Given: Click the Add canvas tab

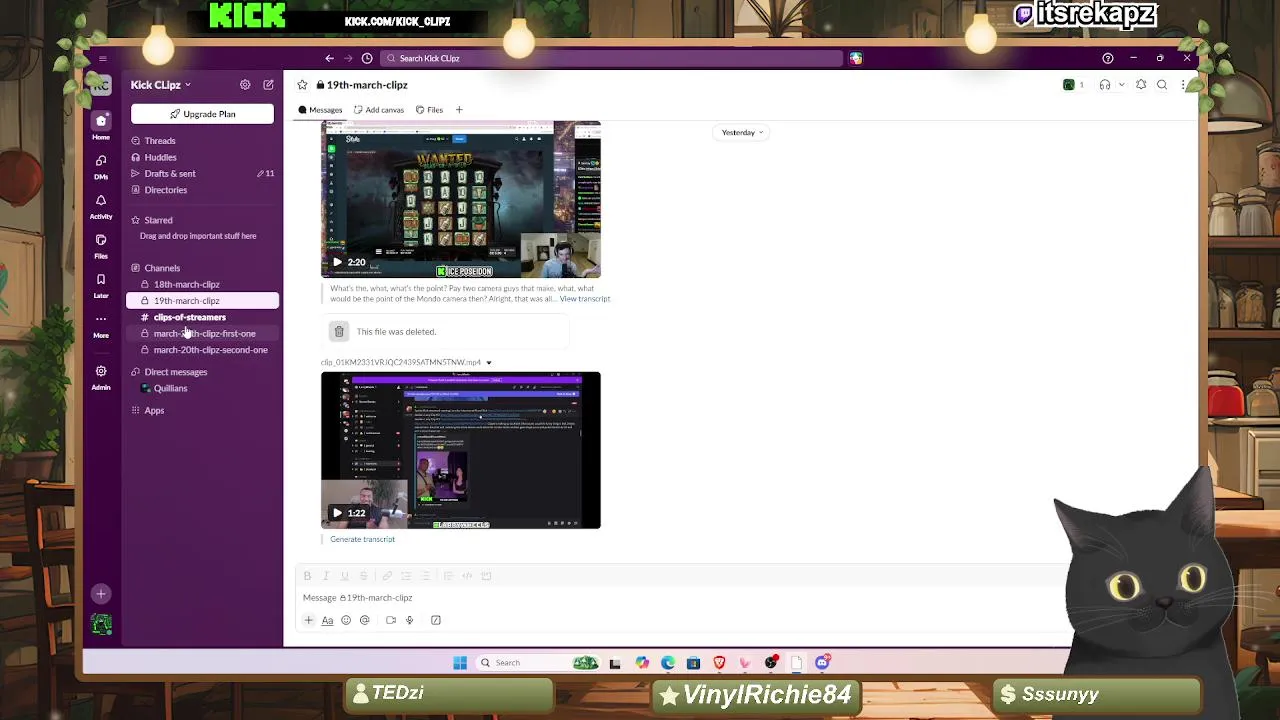Looking at the screenshot, I should pos(379,110).
